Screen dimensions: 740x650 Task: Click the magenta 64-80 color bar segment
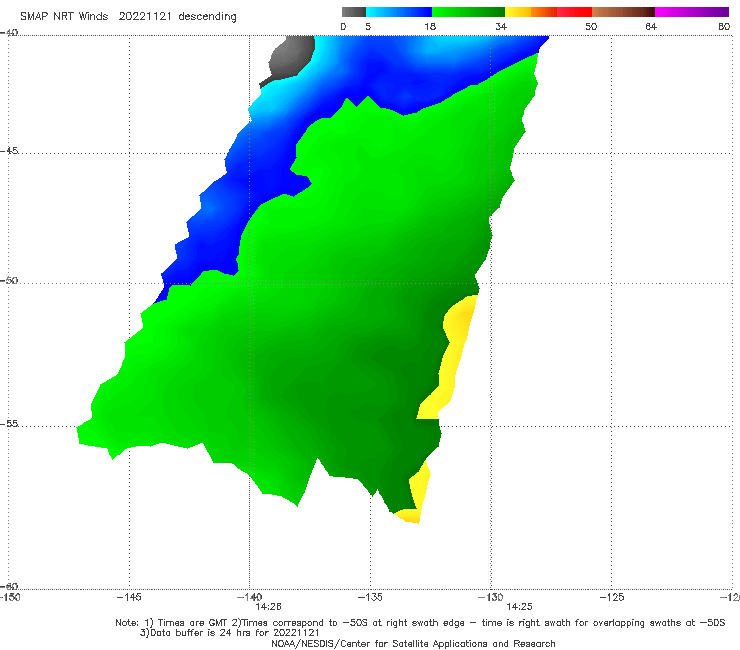point(692,12)
